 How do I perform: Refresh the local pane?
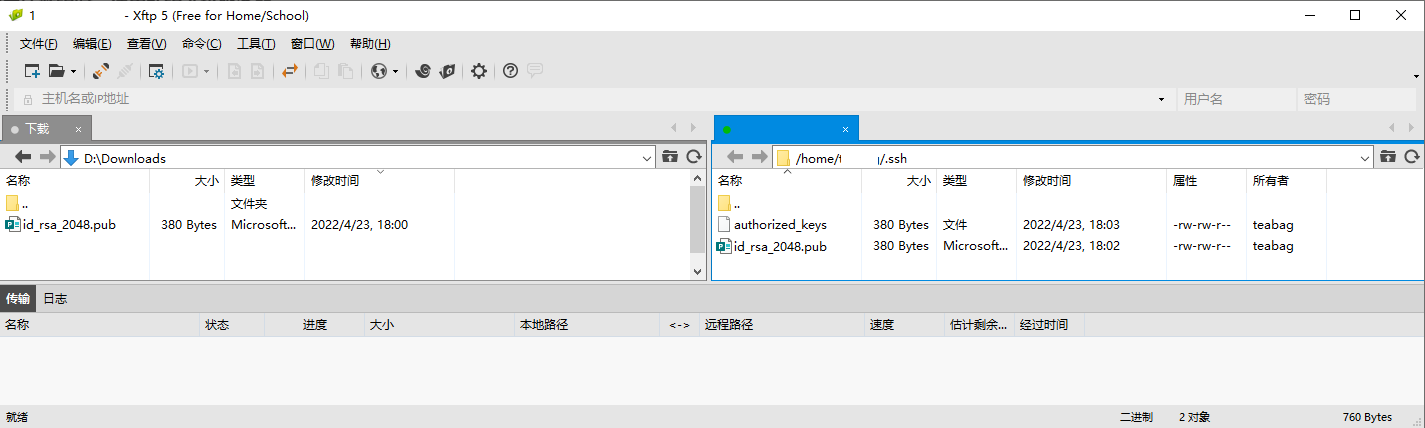693,157
